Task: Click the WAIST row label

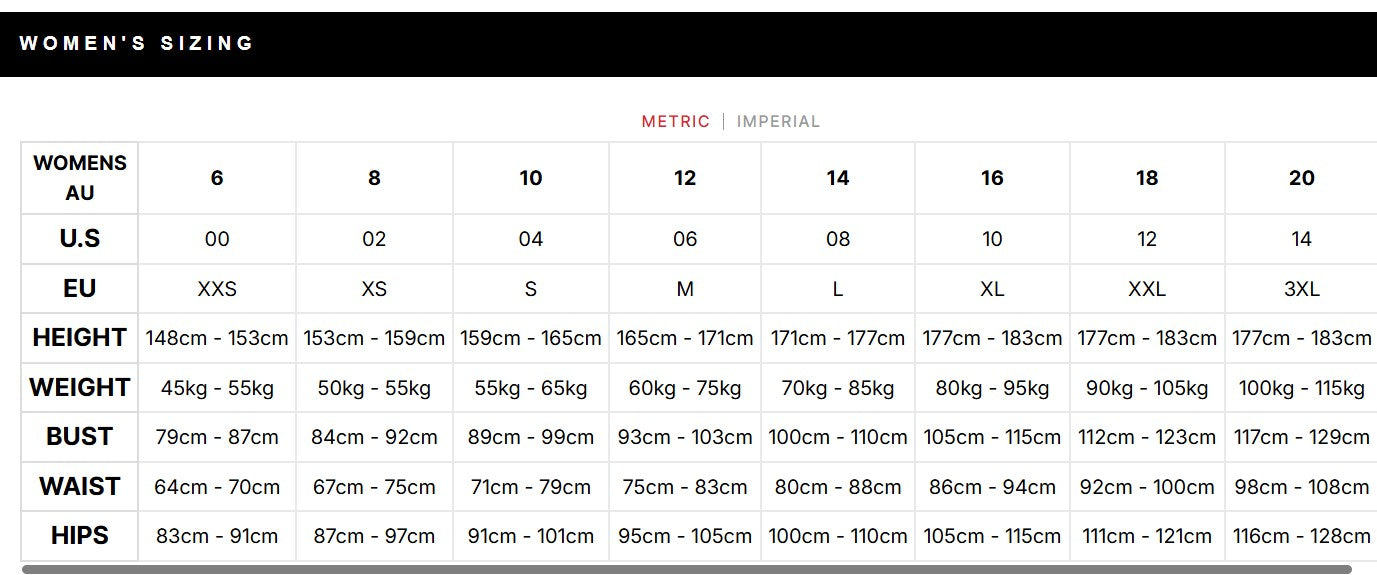Action: tap(80, 487)
